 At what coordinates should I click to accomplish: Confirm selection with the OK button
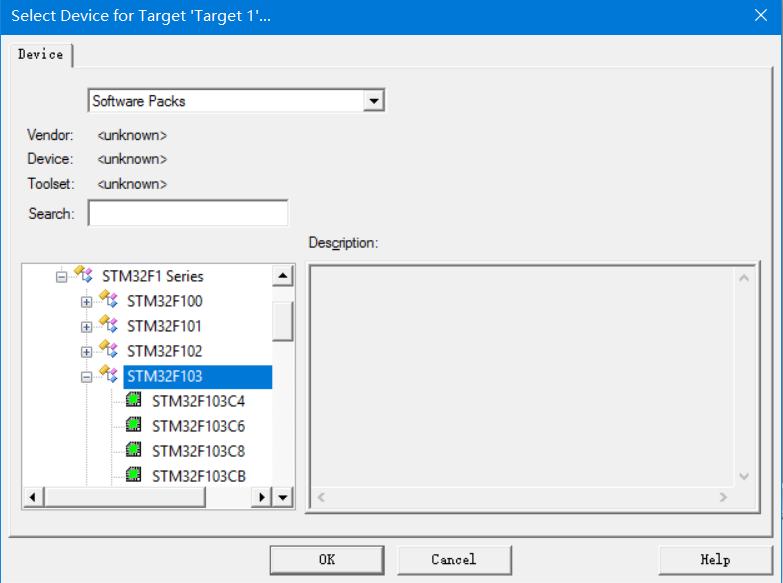pyautogui.click(x=327, y=560)
